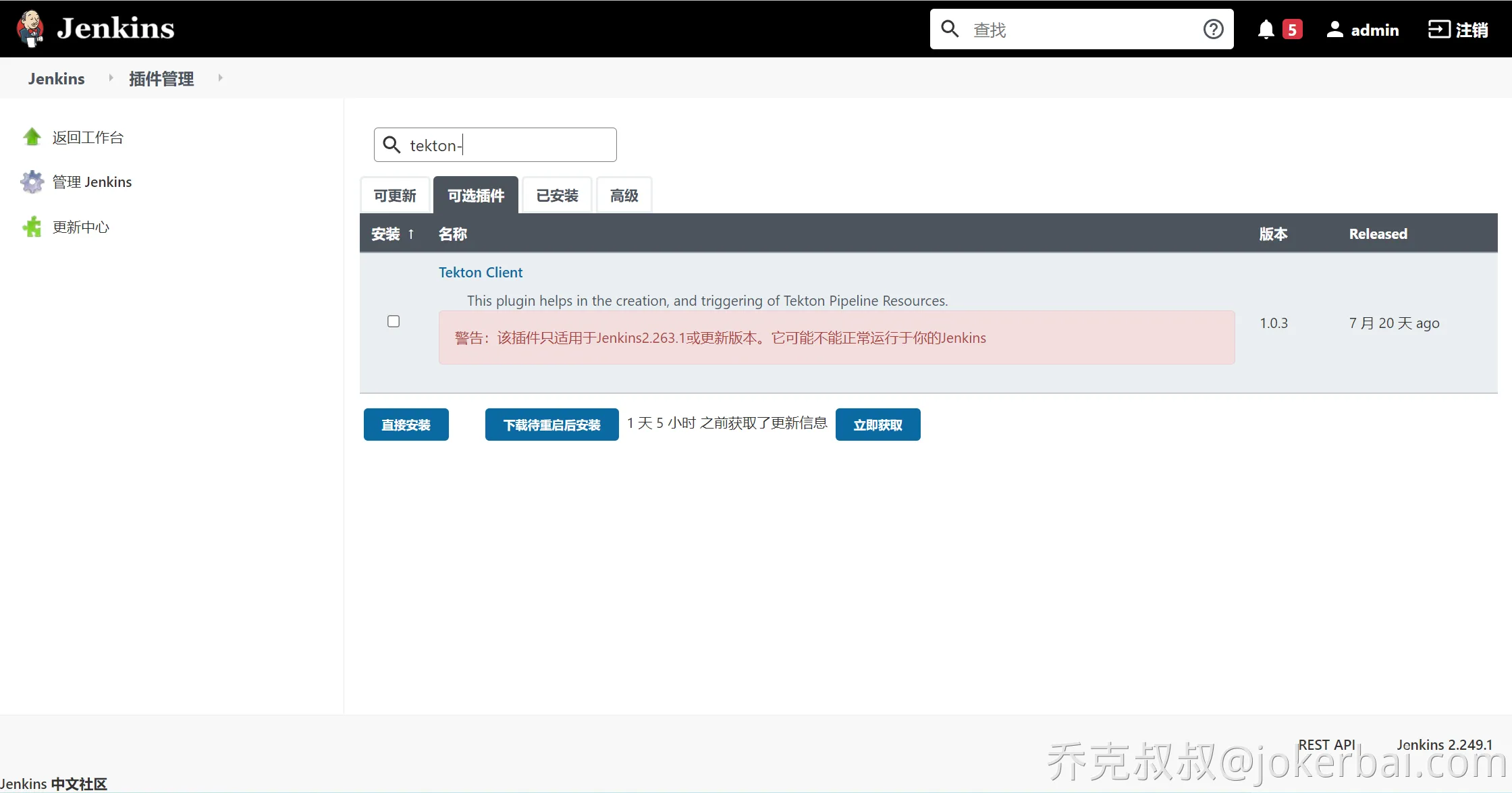The width and height of the screenshot is (1512, 793).
Task: Click the logout arrow icon
Action: coord(1438,29)
